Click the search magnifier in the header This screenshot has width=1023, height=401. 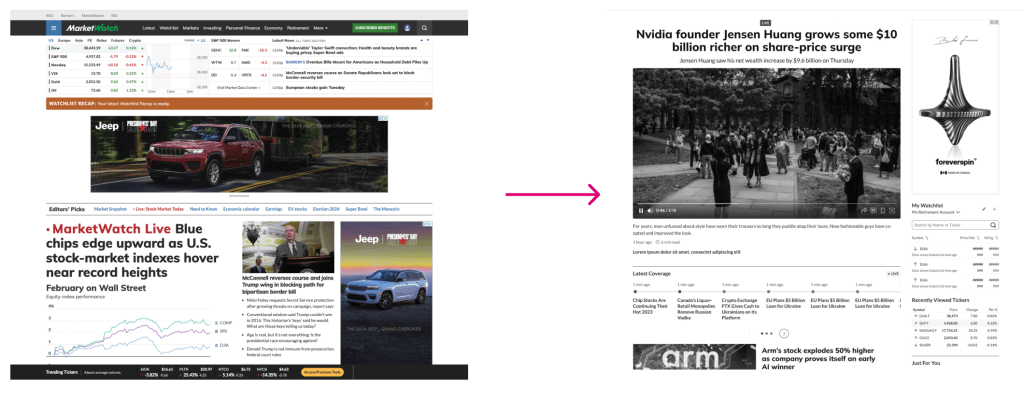(423, 28)
